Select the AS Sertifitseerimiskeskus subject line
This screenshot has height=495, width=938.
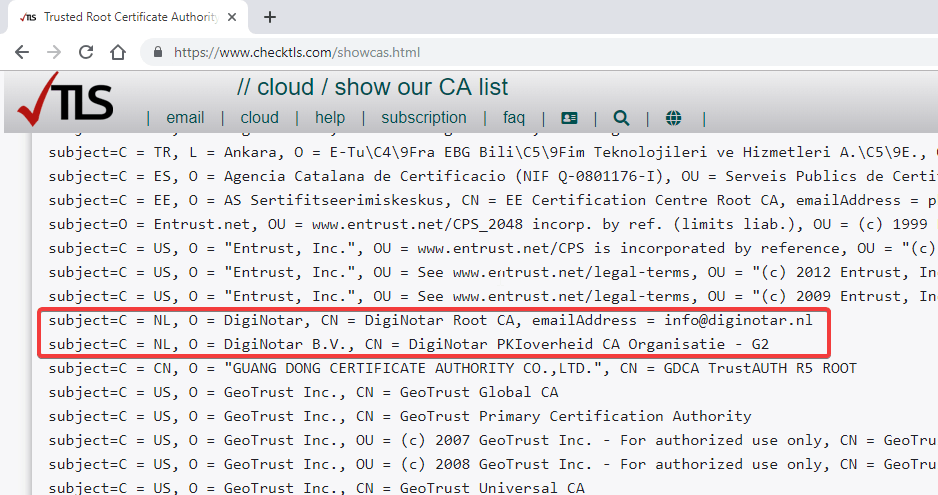tap(493, 201)
